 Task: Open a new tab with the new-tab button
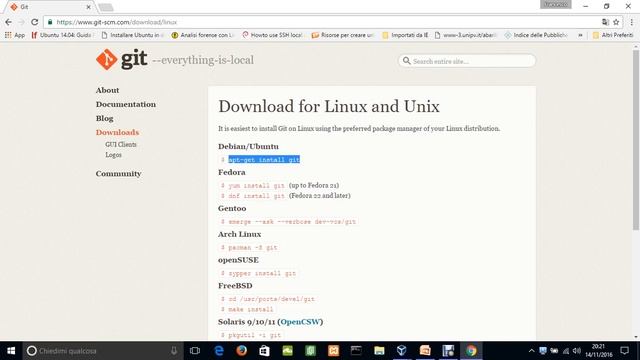click(x=106, y=7)
